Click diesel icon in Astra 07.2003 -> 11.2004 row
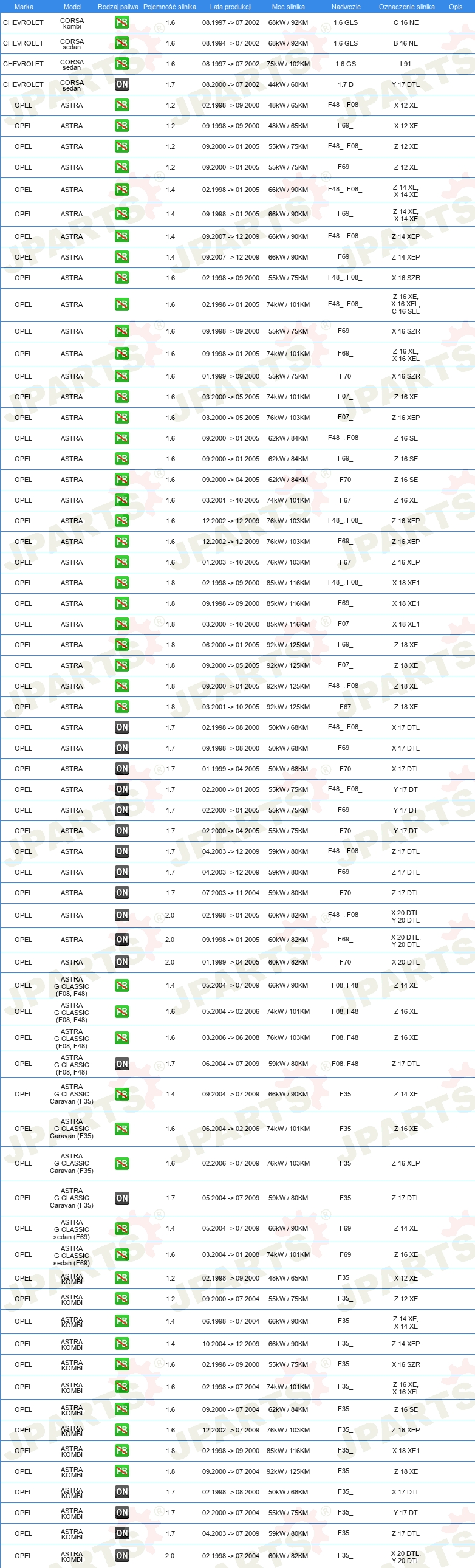This screenshot has width=475, height=1568. point(121,893)
